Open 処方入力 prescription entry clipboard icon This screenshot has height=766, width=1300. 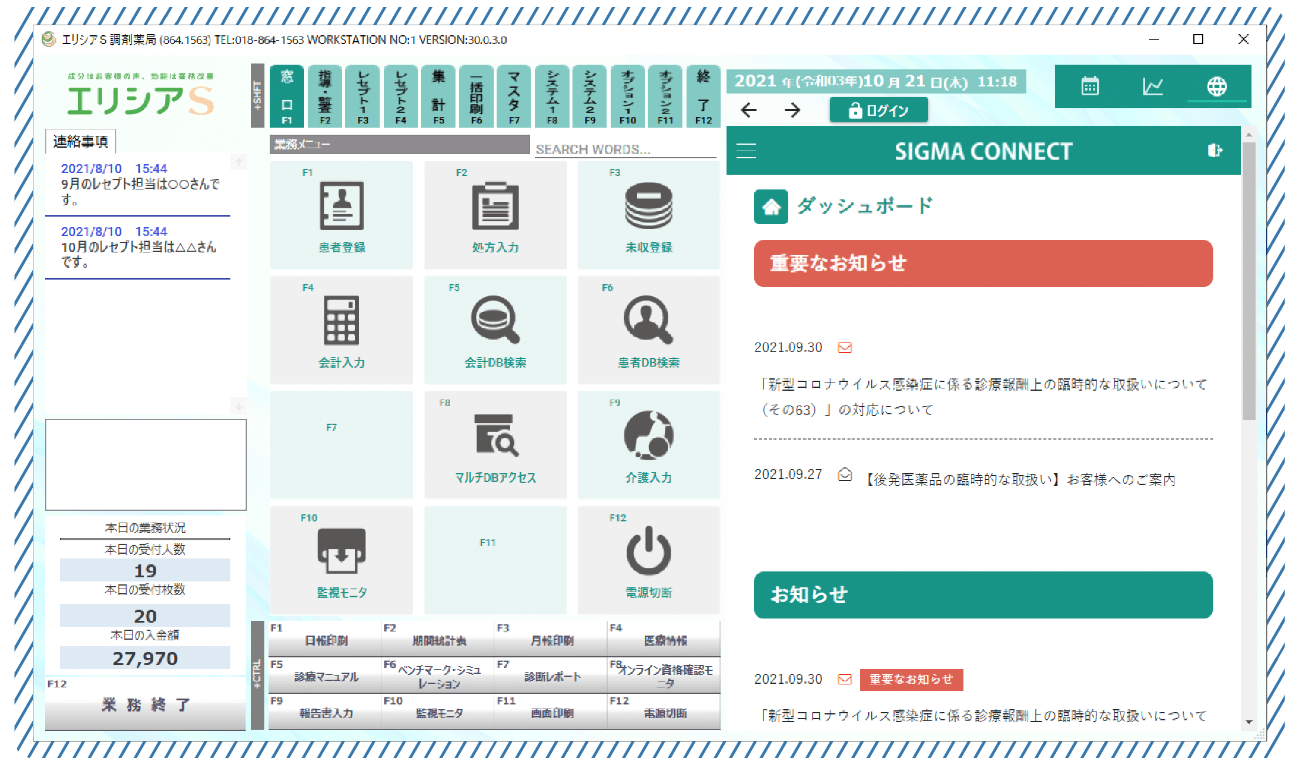pos(495,207)
